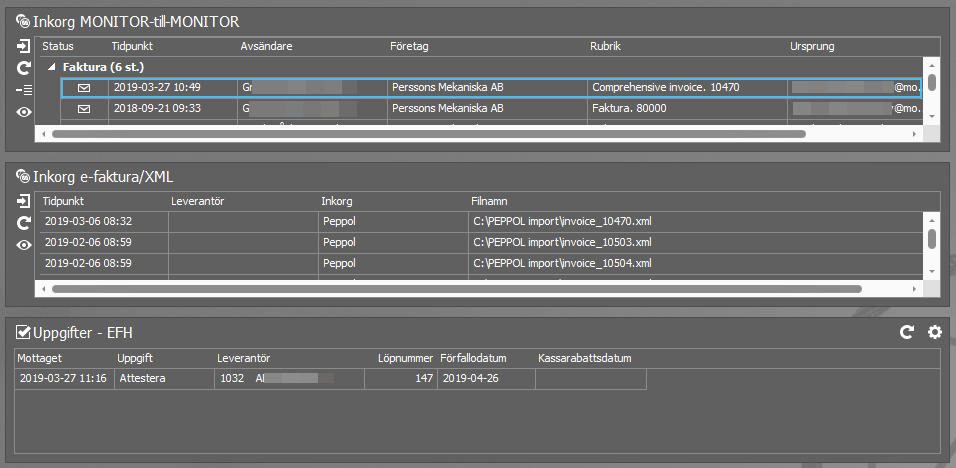Refresh the Uppgifter - EFH panel
The image size is (956, 468).
coord(907,332)
